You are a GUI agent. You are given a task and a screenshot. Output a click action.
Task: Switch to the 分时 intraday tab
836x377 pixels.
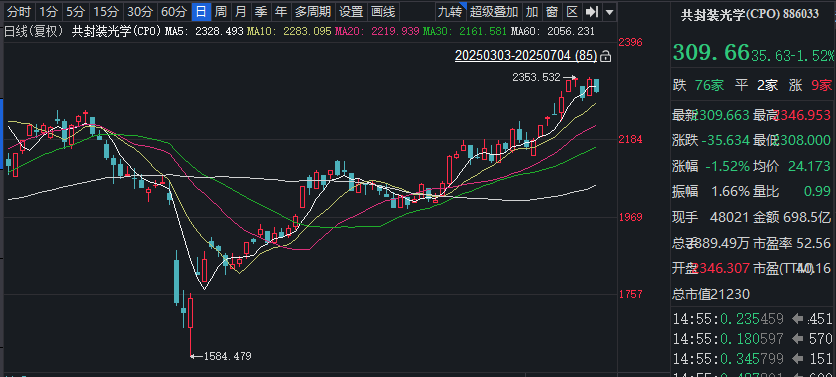[19, 11]
